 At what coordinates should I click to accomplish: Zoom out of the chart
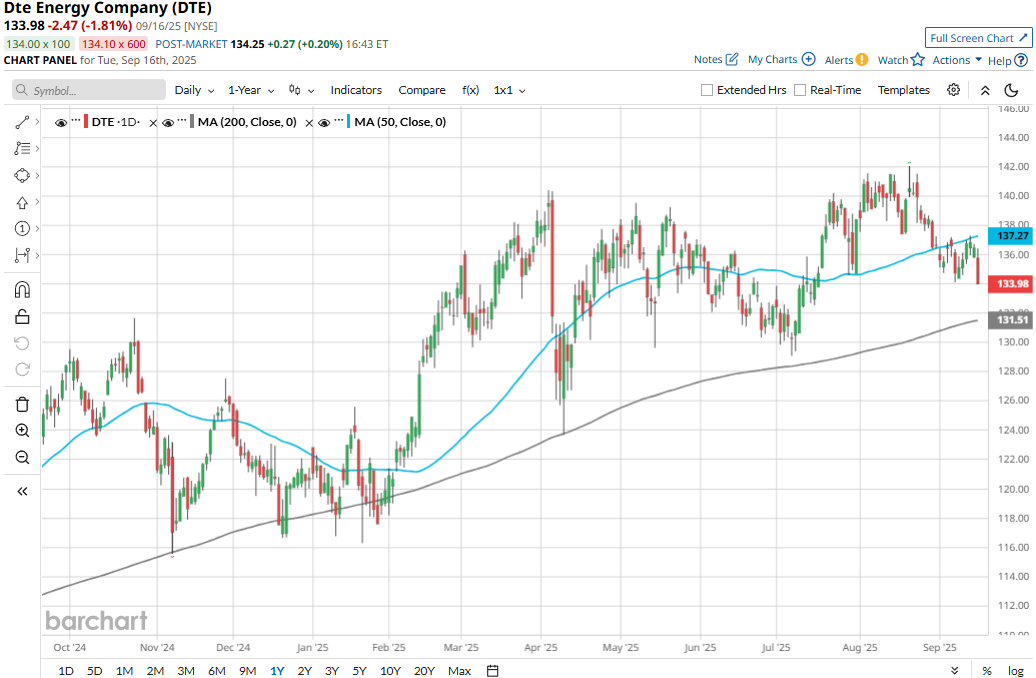point(22,457)
